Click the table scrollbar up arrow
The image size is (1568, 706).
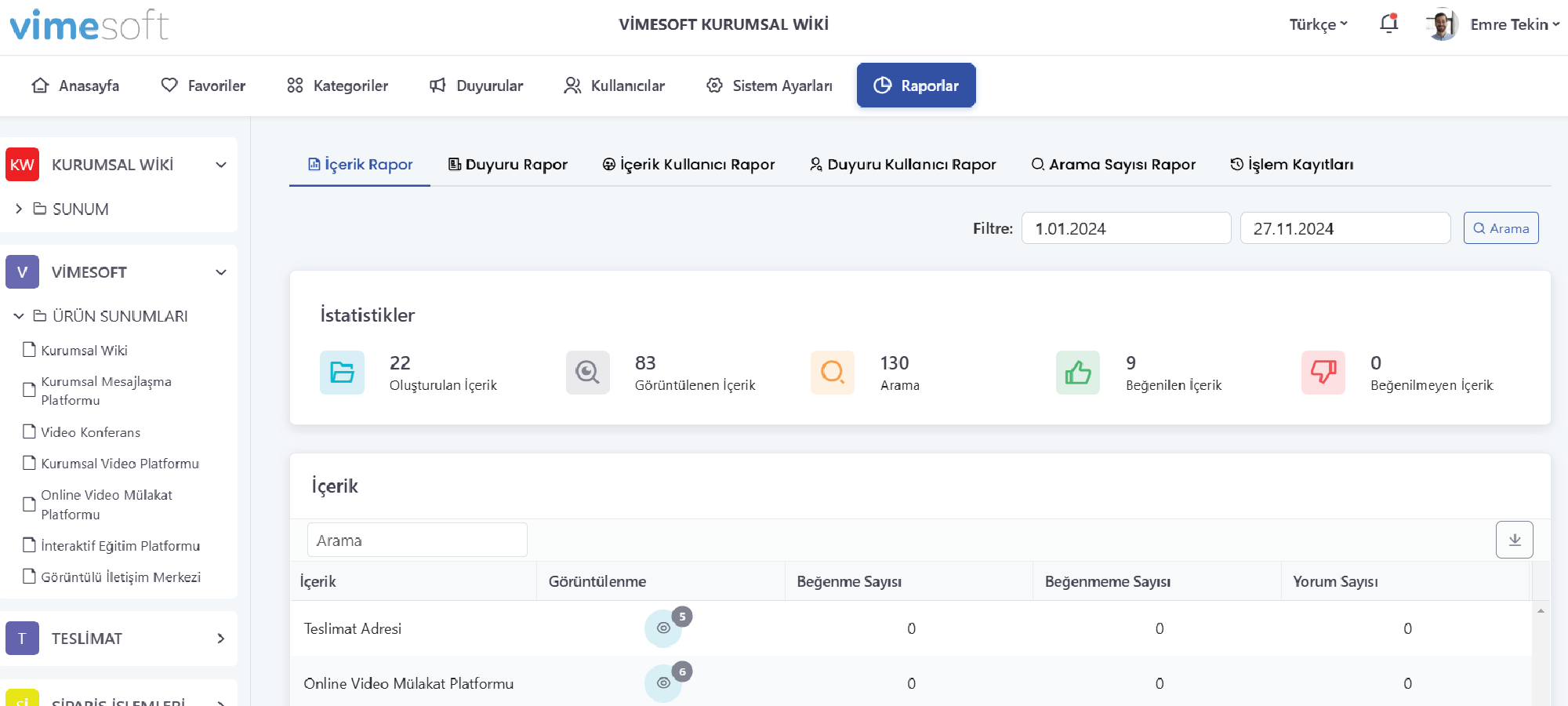point(1541,610)
